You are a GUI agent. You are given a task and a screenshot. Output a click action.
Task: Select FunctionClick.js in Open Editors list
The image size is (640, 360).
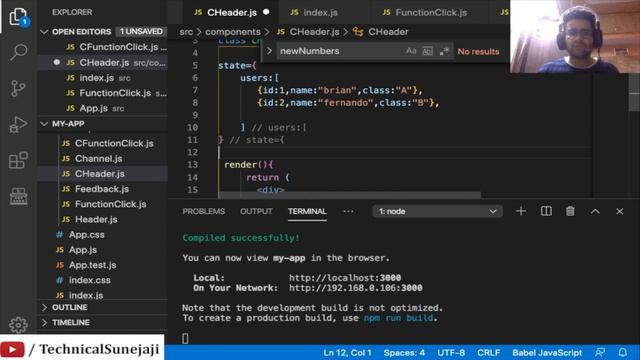[103, 93]
